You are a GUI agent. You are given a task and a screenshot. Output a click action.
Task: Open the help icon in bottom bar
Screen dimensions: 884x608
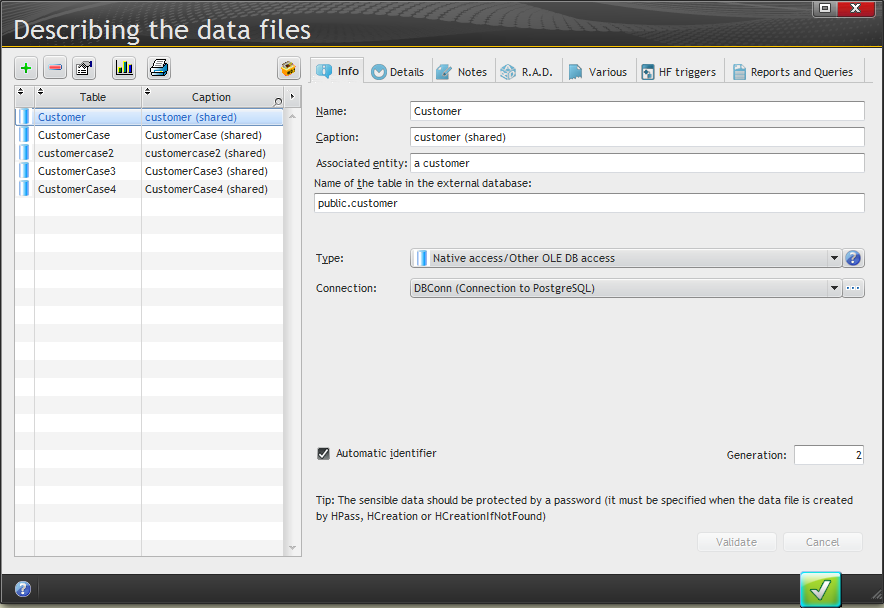point(23,589)
